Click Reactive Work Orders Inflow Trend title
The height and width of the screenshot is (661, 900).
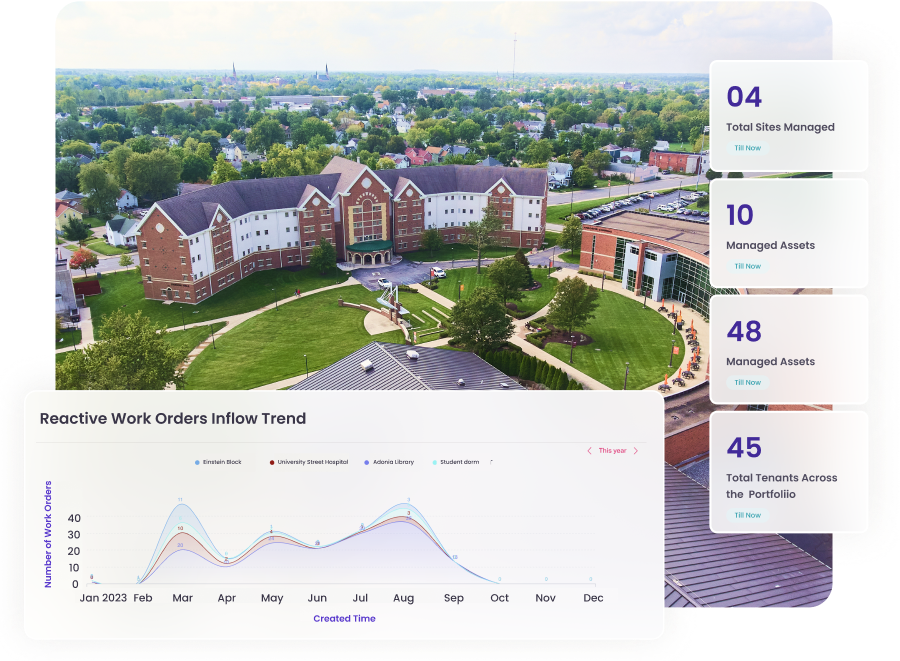(x=173, y=419)
